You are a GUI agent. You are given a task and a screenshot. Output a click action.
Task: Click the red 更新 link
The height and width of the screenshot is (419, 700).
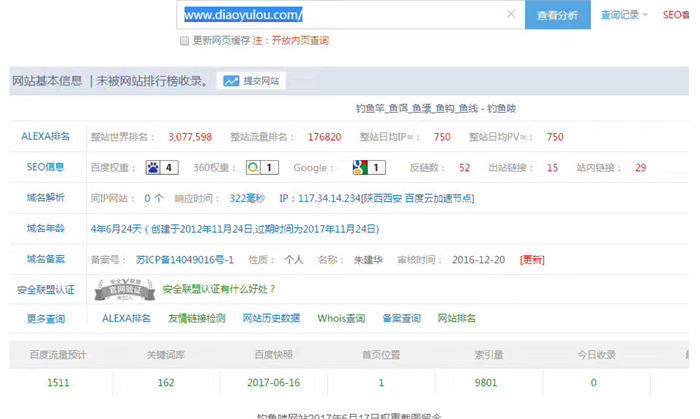(532, 260)
